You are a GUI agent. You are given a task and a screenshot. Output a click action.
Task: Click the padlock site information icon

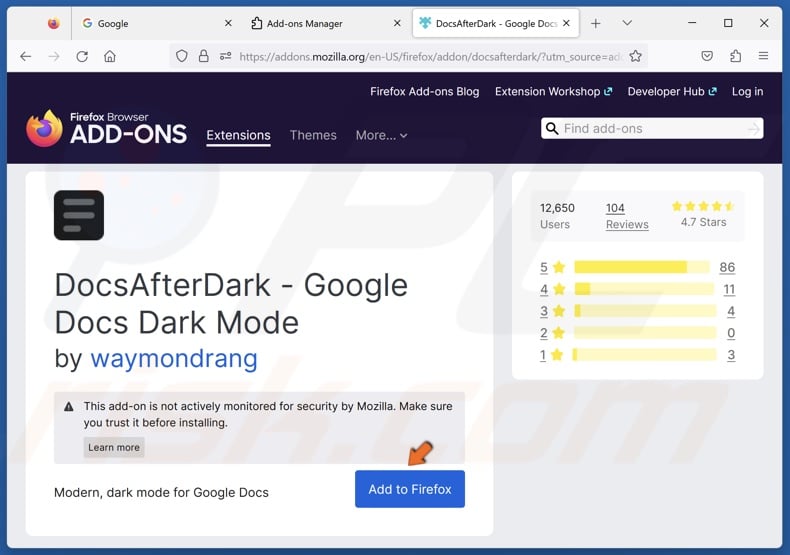204,56
